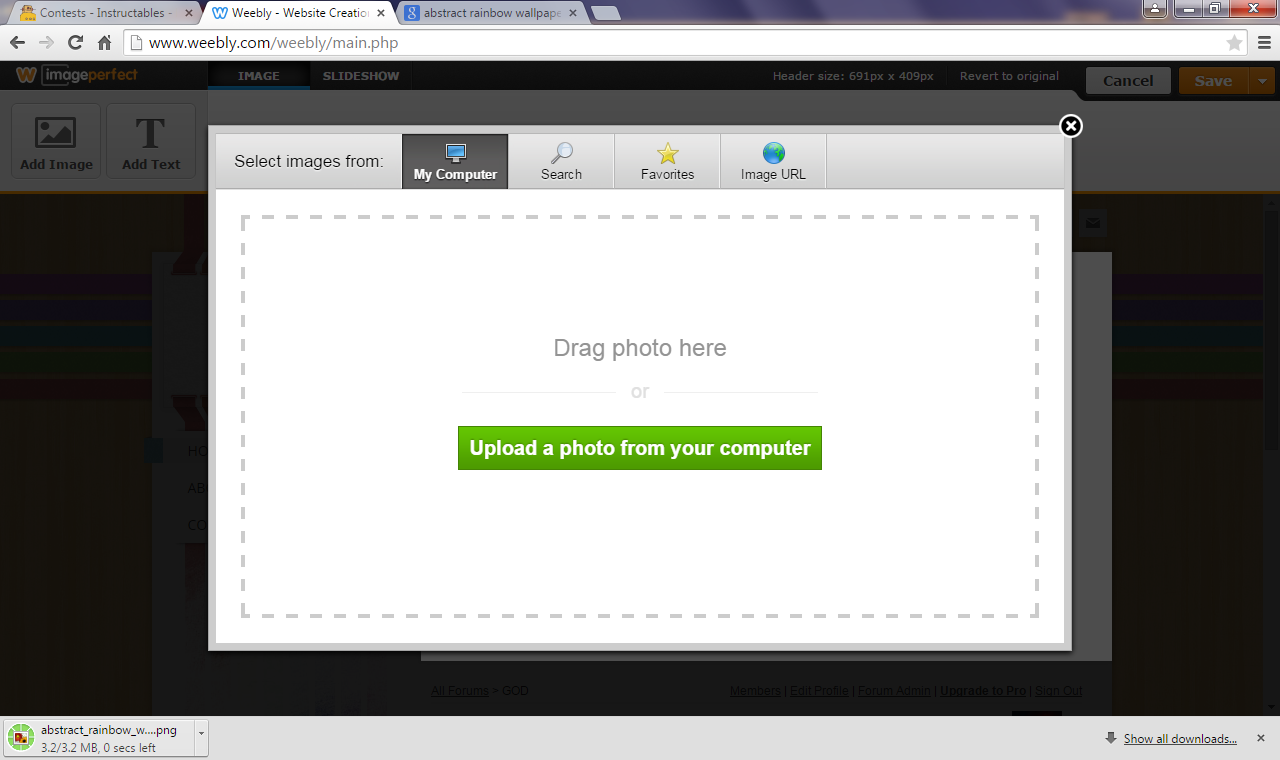
Task: Click the ImagePerfect logo
Action: [77, 76]
